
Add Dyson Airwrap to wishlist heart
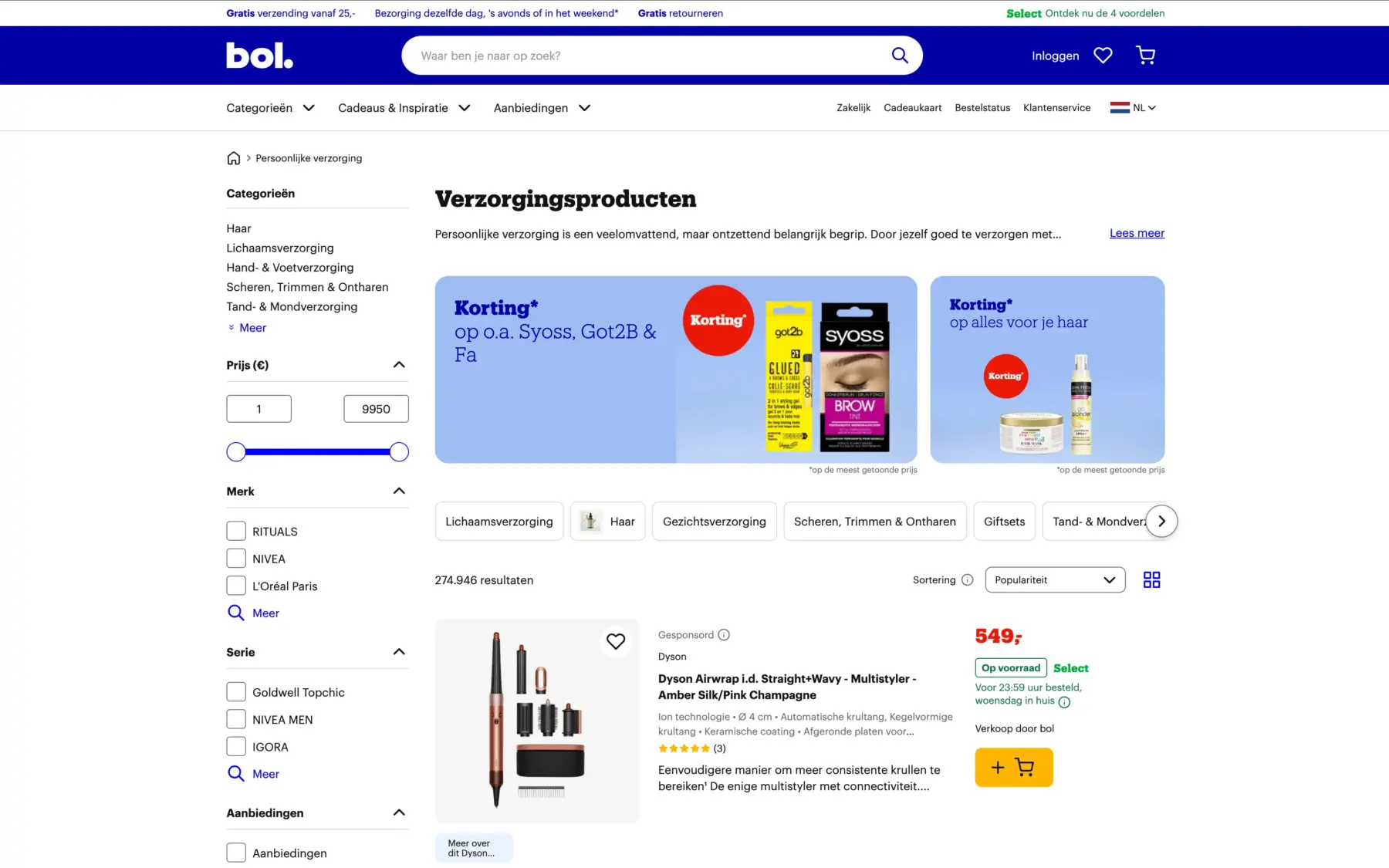[615, 641]
